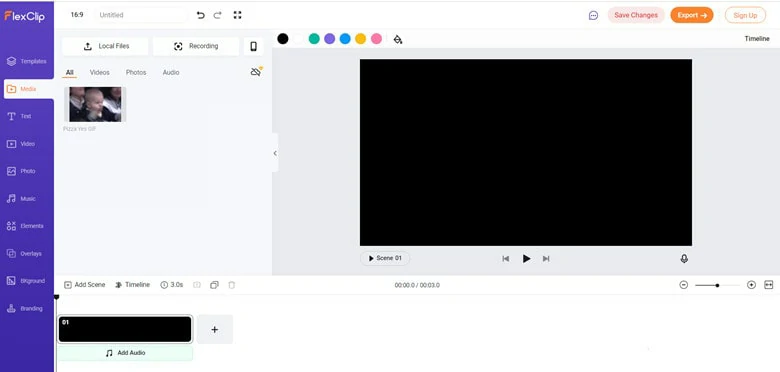This screenshot has height=372, width=780.
Task: Collapse the media side panel arrow
Action: click(275, 153)
